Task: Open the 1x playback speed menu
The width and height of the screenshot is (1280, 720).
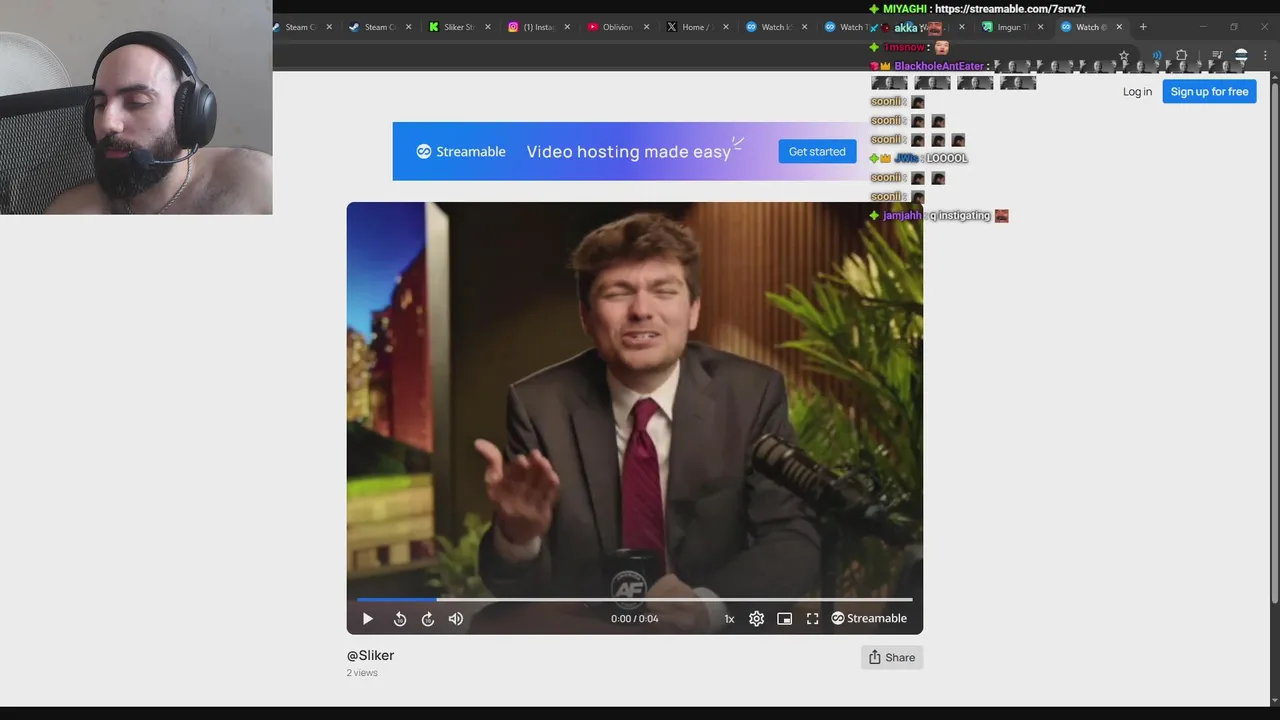Action: click(729, 619)
